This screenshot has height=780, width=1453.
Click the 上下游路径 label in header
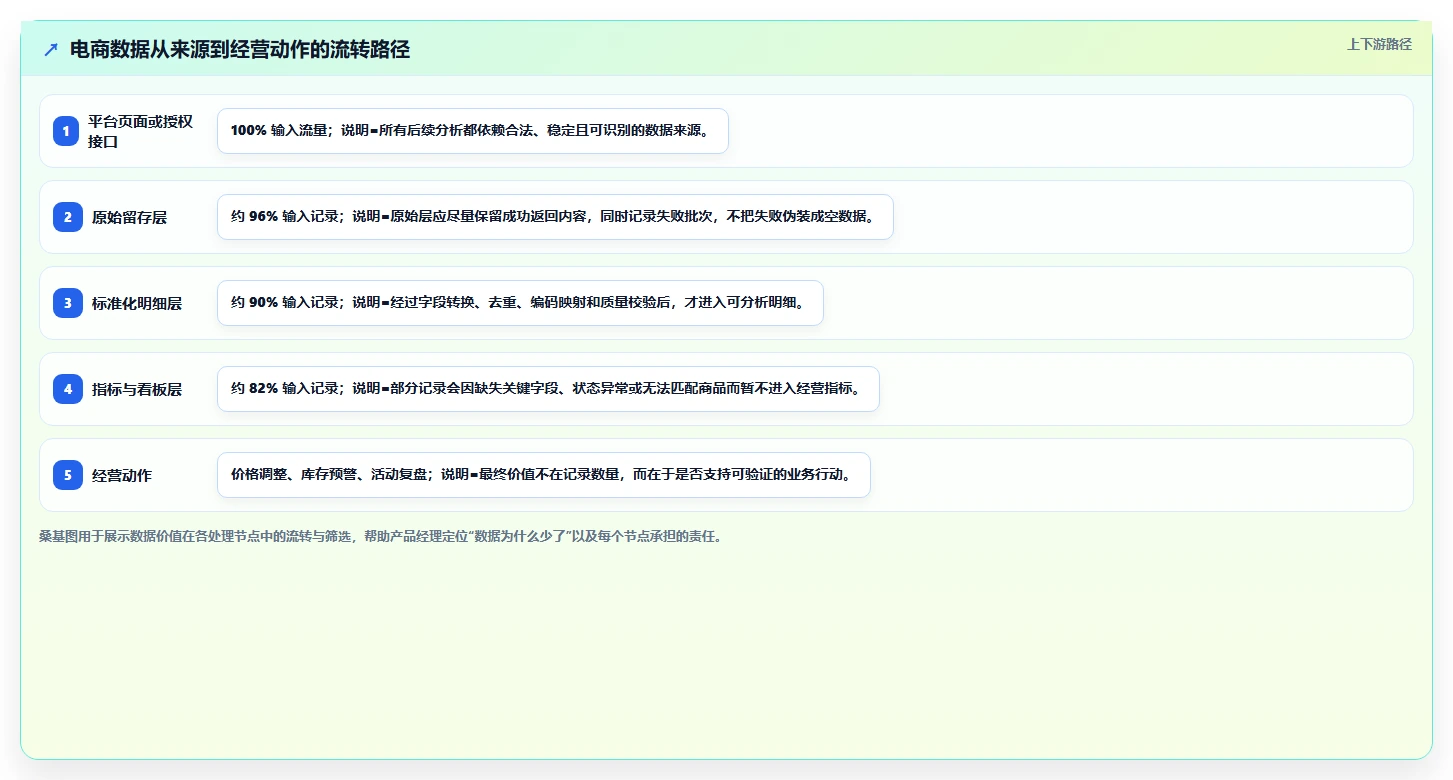coord(1379,44)
